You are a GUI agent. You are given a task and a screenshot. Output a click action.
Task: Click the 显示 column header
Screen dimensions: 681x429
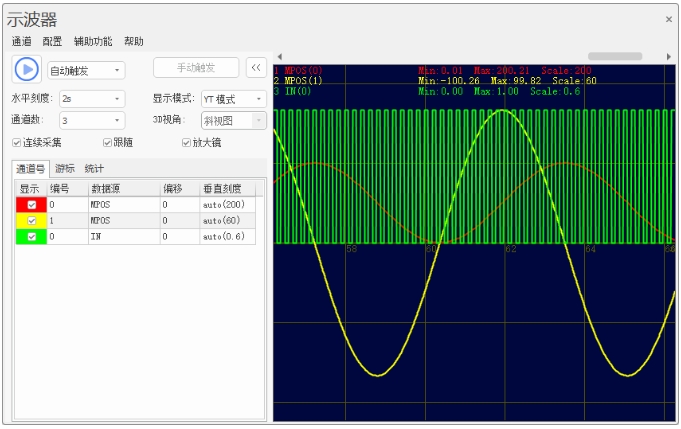click(x=30, y=189)
